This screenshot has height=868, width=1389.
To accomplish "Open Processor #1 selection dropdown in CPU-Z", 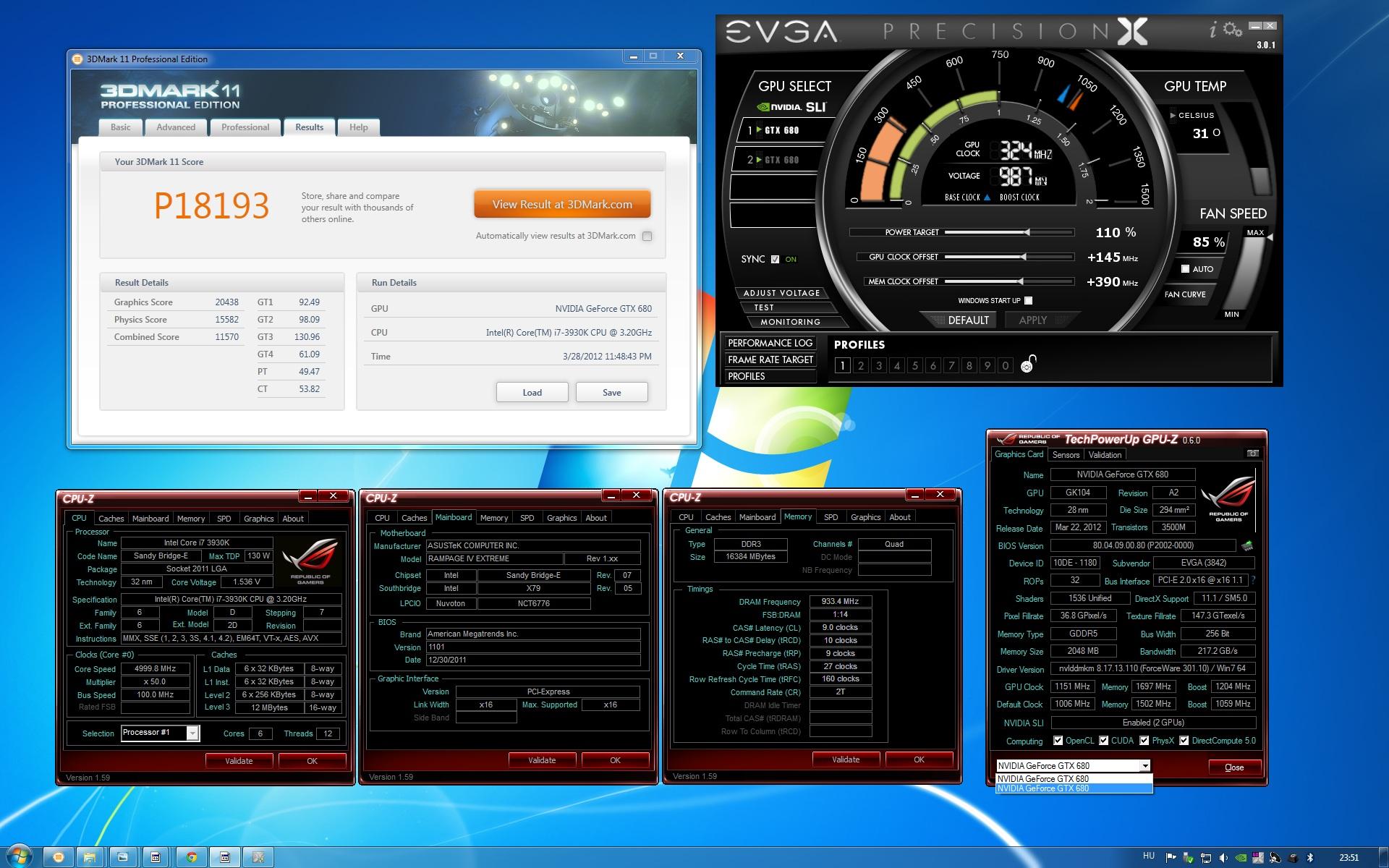I will (192, 733).
